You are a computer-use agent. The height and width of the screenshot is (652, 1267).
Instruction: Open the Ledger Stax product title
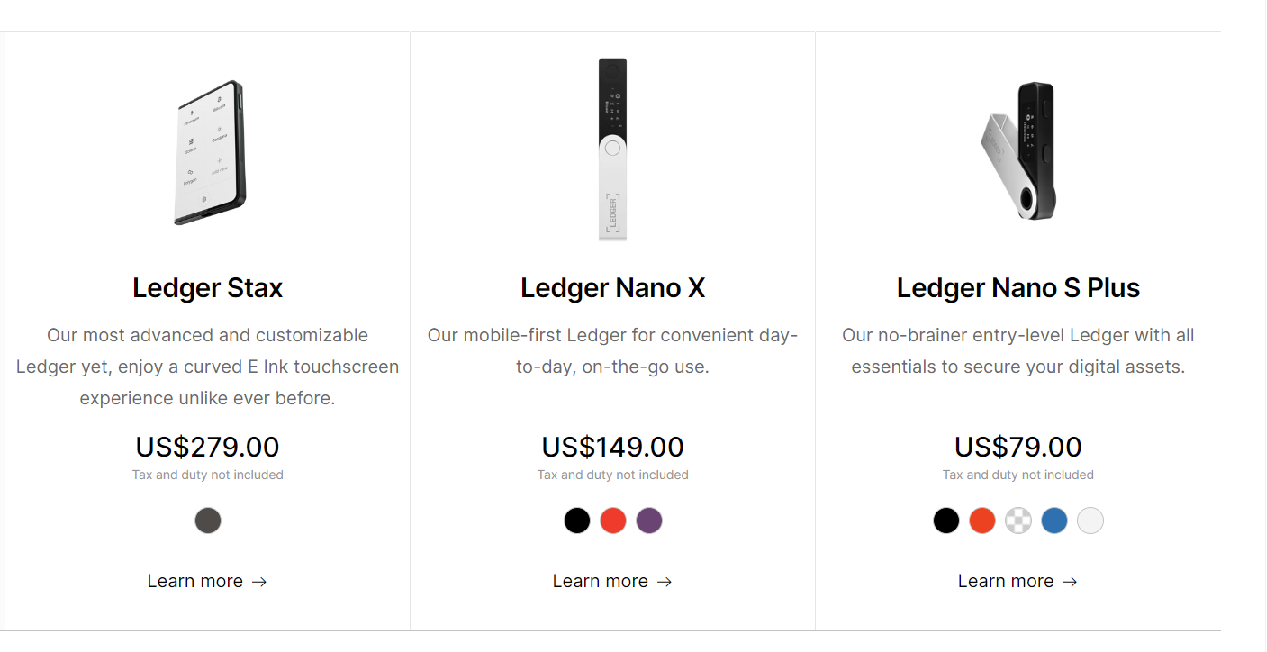(x=208, y=288)
